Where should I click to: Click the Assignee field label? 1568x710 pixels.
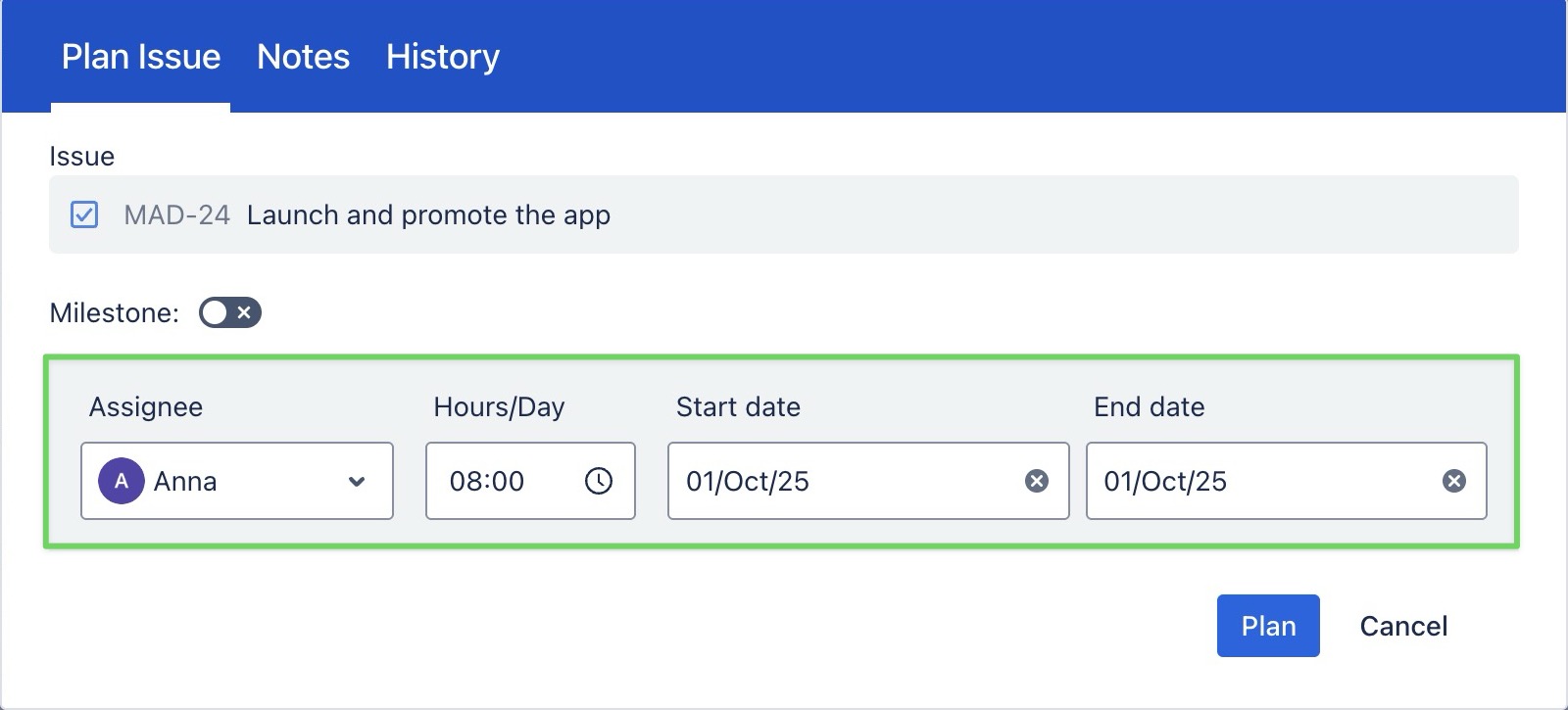pos(146,407)
